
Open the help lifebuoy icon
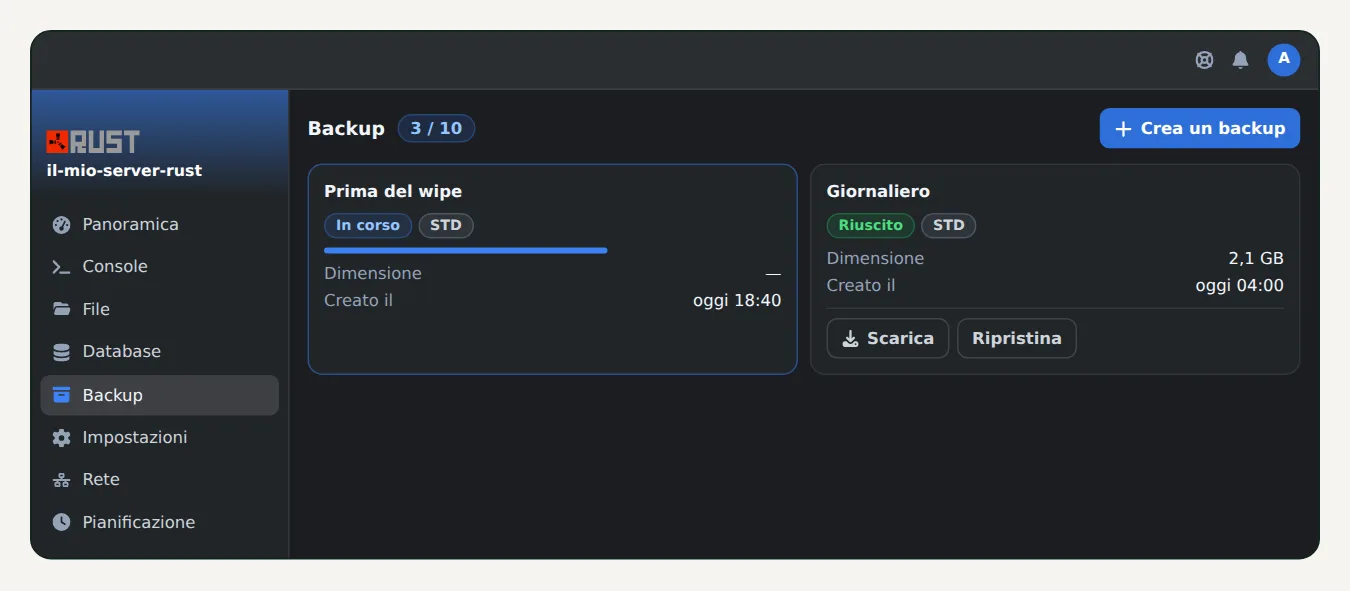point(1204,60)
